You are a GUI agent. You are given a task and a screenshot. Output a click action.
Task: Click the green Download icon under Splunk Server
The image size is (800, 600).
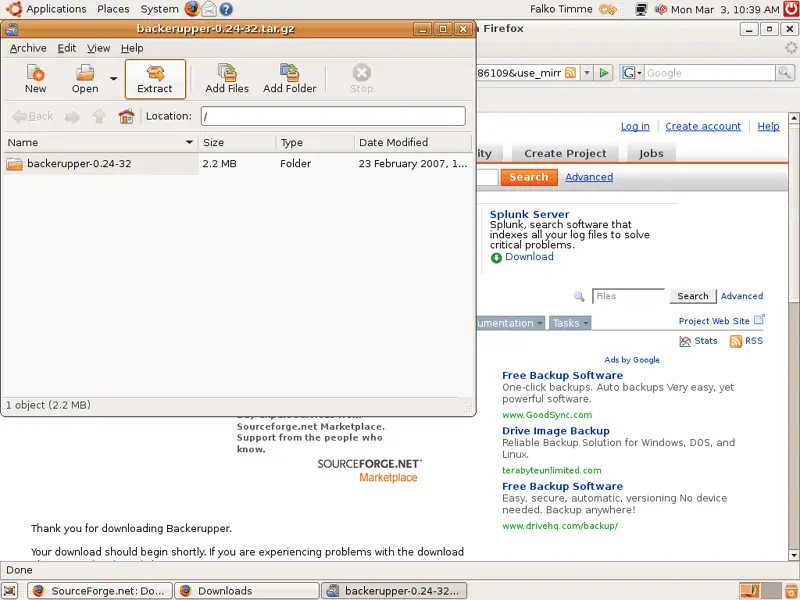[x=496, y=258]
